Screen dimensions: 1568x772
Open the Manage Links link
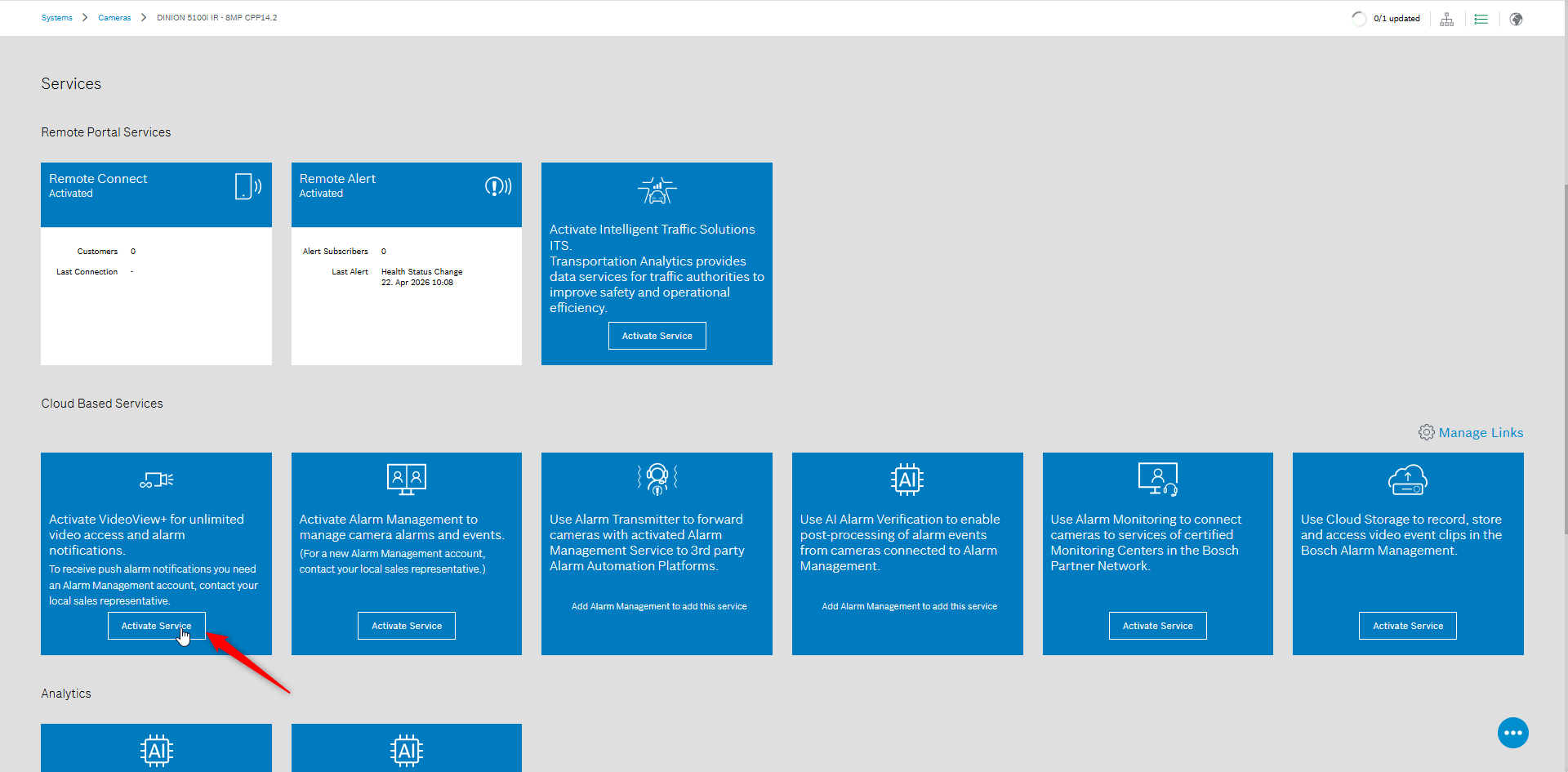[1481, 433]
